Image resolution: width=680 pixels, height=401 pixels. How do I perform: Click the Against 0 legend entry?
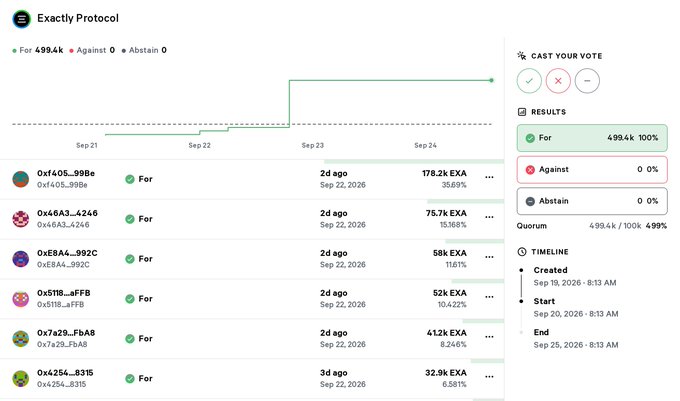point(92,50)
